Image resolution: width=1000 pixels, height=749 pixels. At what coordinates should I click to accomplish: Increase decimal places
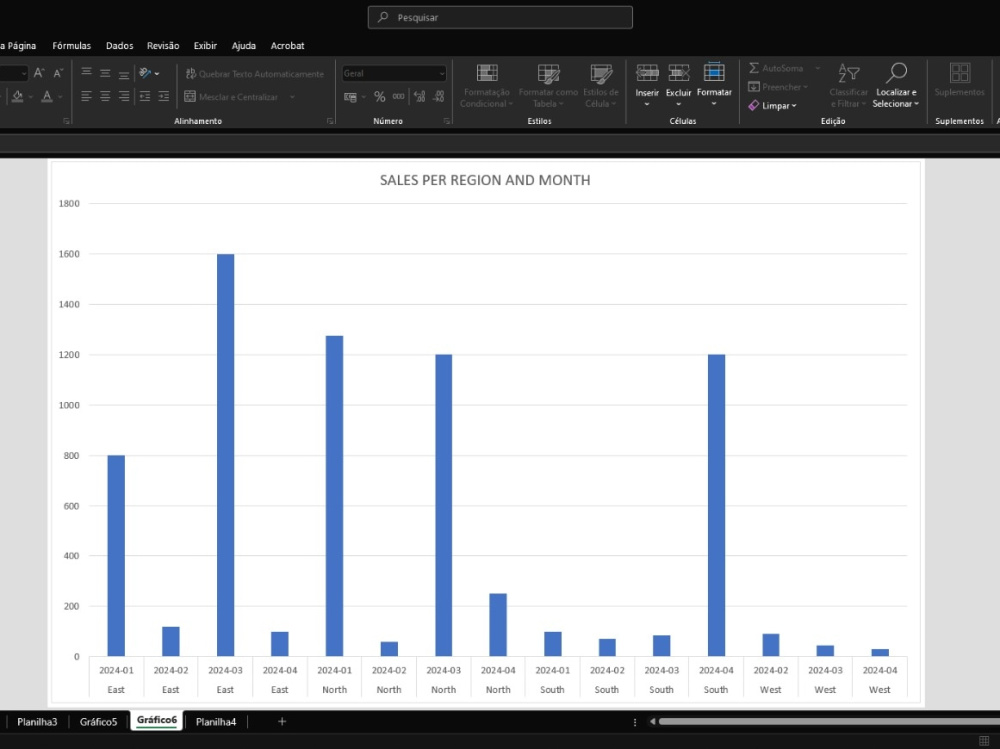tap(420, 97)
